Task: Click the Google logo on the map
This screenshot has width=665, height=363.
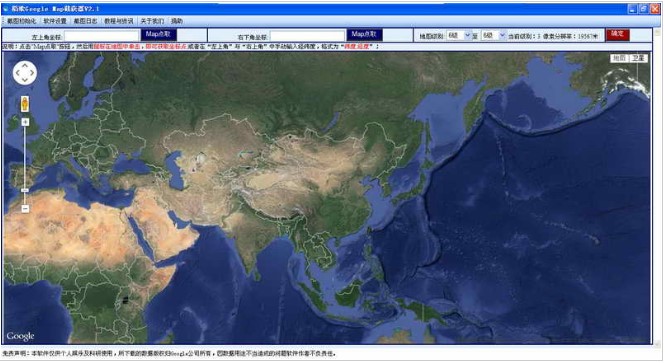Action: click(20, 336)
